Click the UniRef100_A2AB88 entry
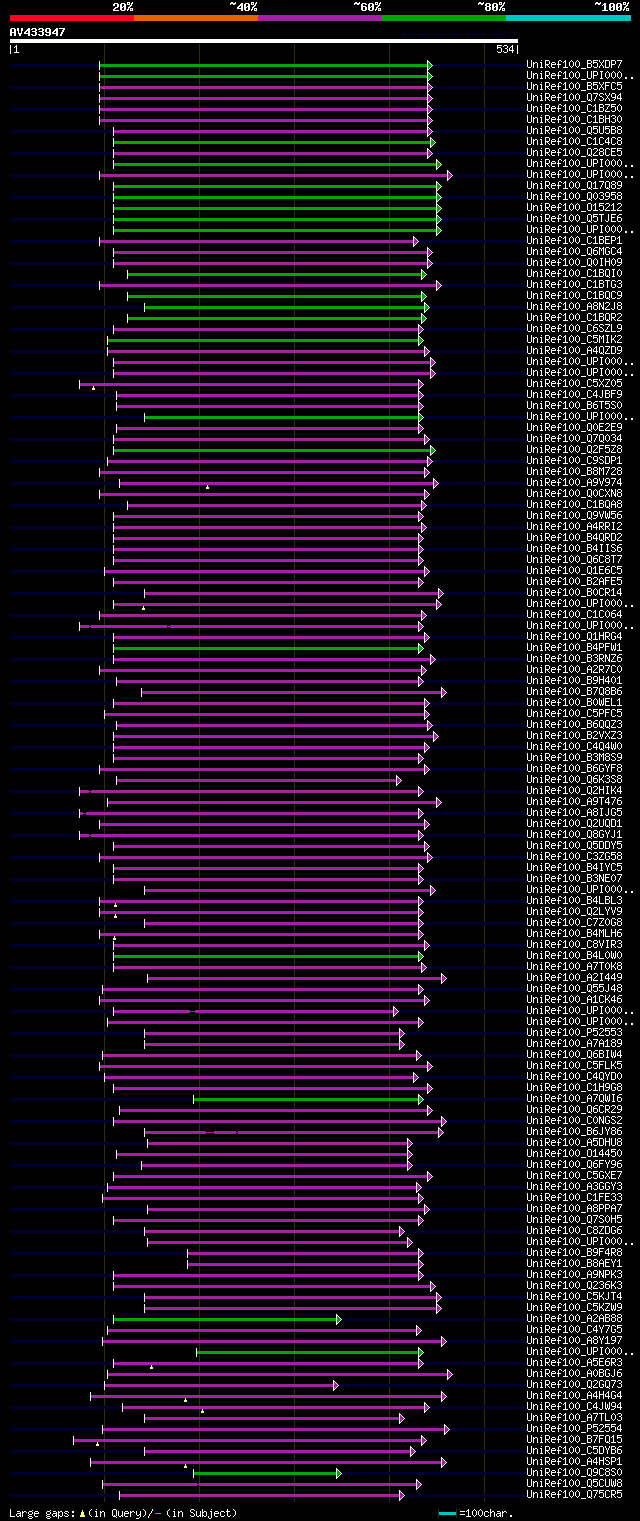640x1521 pixels. (x=574, y=1319)
